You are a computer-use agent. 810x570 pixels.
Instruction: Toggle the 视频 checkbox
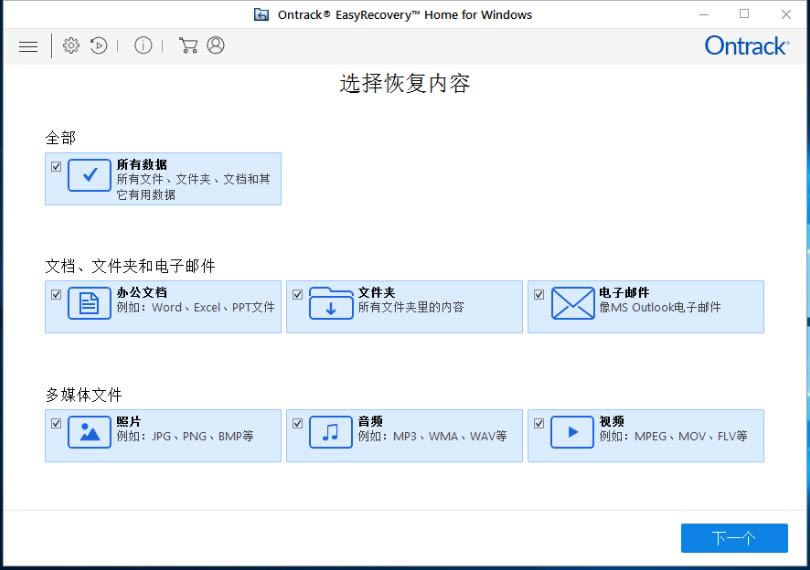(x=539, y=423)
